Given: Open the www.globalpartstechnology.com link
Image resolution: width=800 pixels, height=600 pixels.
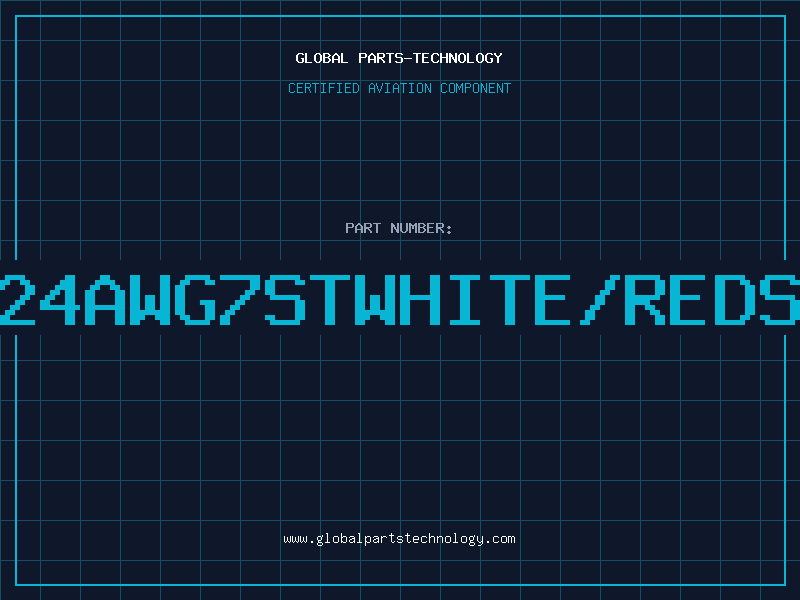Looking at the screenshot, I should 399,539.
